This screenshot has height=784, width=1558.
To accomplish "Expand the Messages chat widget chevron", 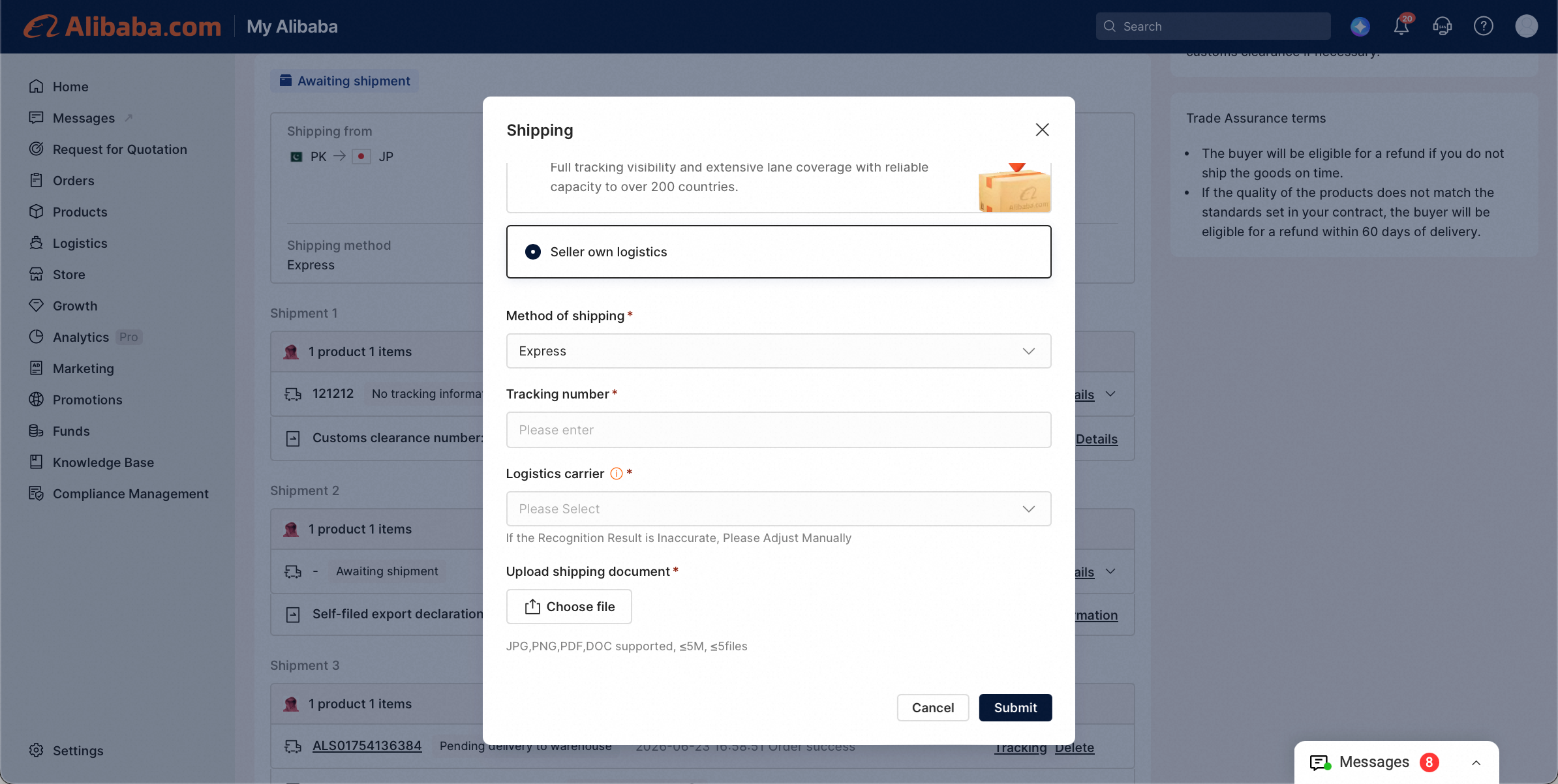I will [x=1476, y=762].
